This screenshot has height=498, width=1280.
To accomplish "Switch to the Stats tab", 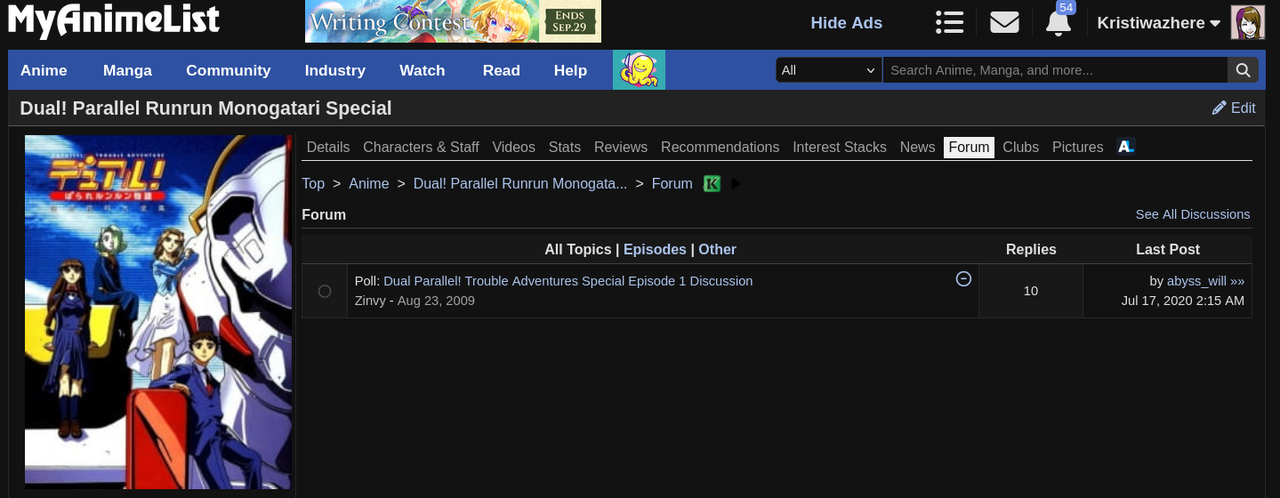I will [x=564, y=147].
